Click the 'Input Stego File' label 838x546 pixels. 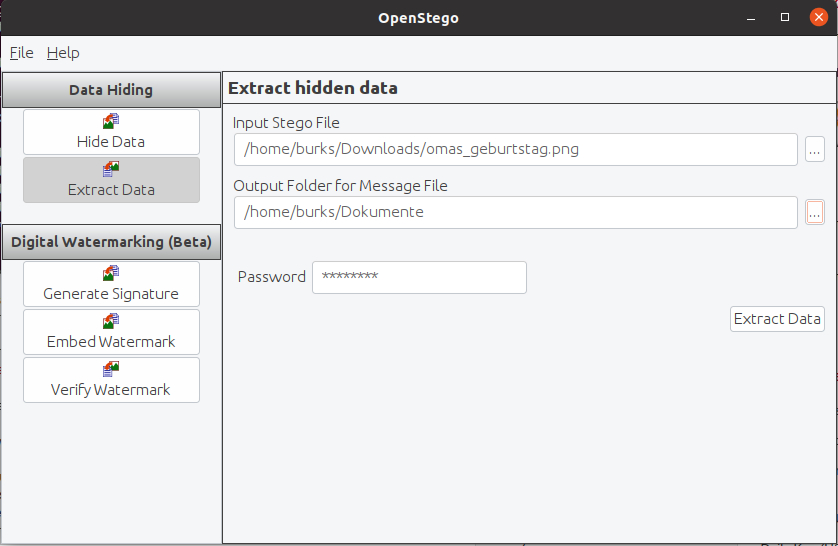point(286,123)
